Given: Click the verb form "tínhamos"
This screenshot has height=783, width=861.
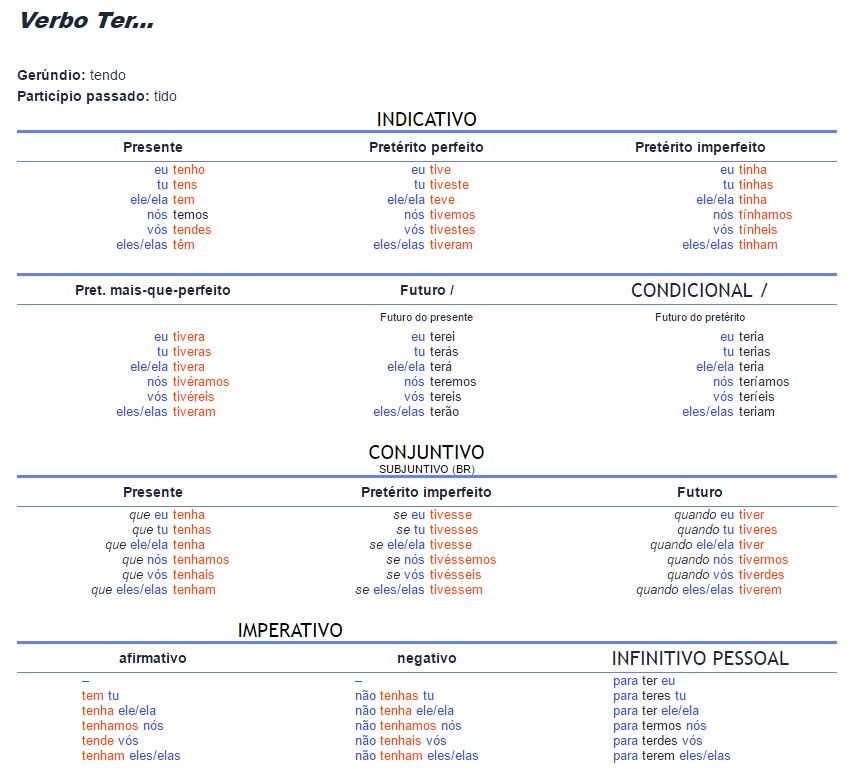Looking at the screenshot, I should pyautogui.click(x=765, y=215).
